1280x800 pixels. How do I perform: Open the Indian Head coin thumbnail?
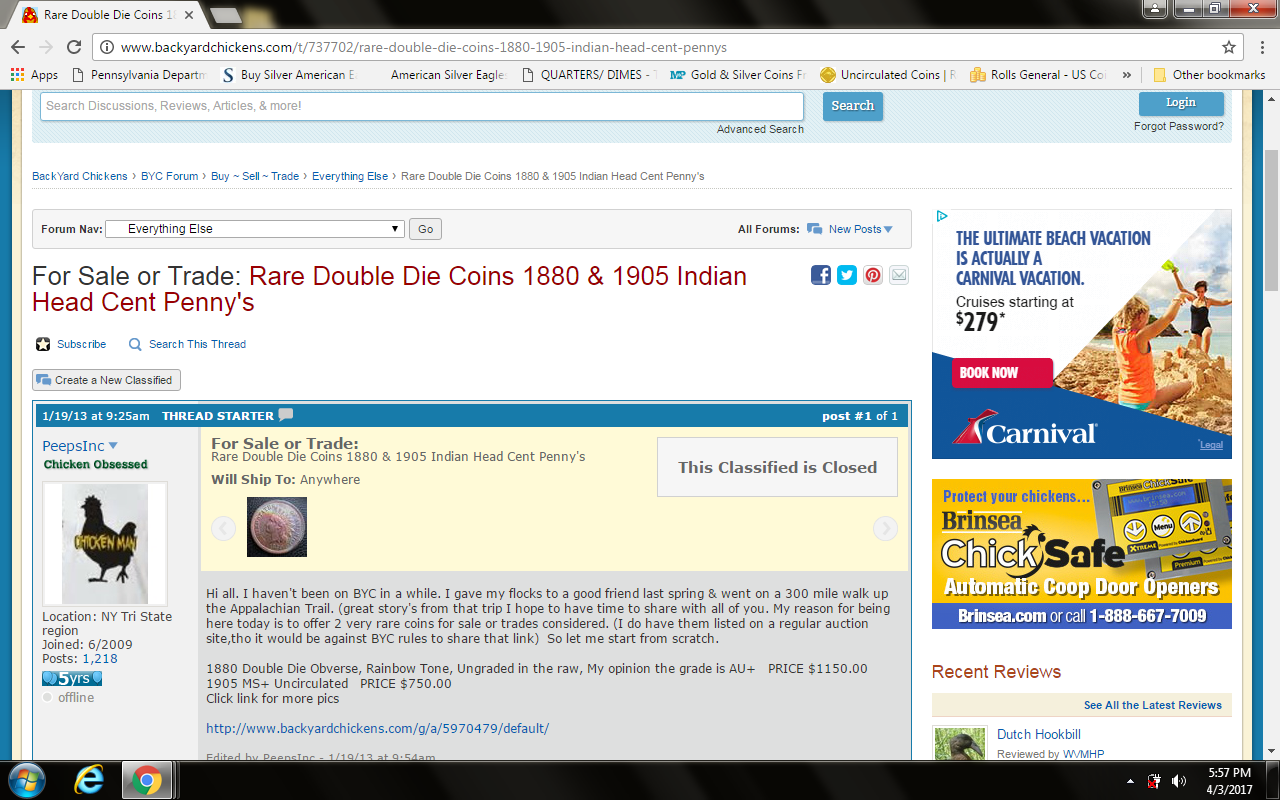pos(277,527)
